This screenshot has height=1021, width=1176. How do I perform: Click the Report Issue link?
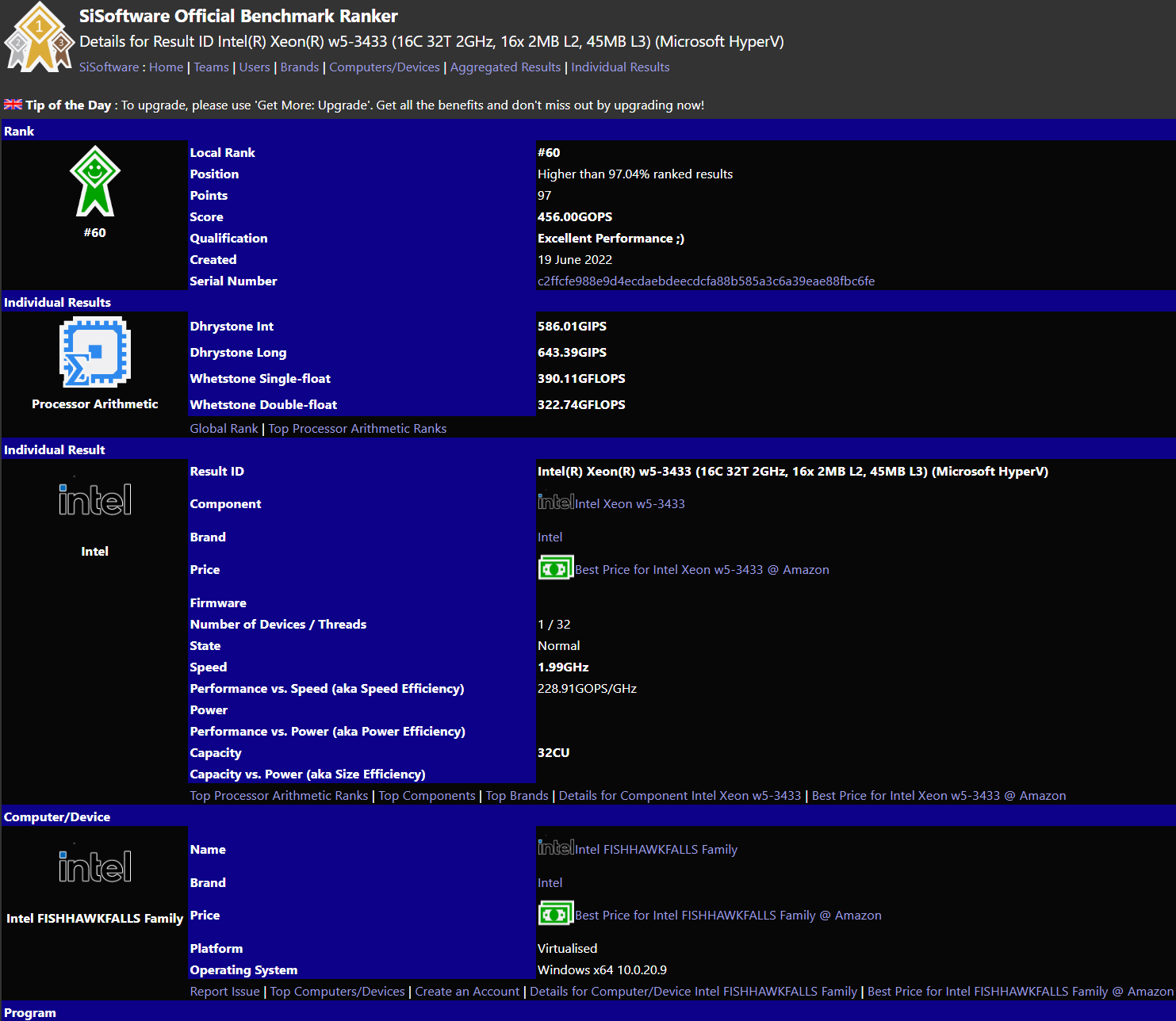(224, 992)
